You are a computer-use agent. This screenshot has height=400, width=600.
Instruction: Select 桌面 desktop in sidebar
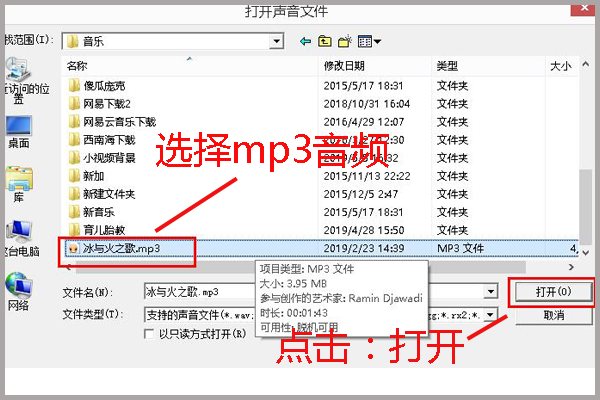[19, 132]
